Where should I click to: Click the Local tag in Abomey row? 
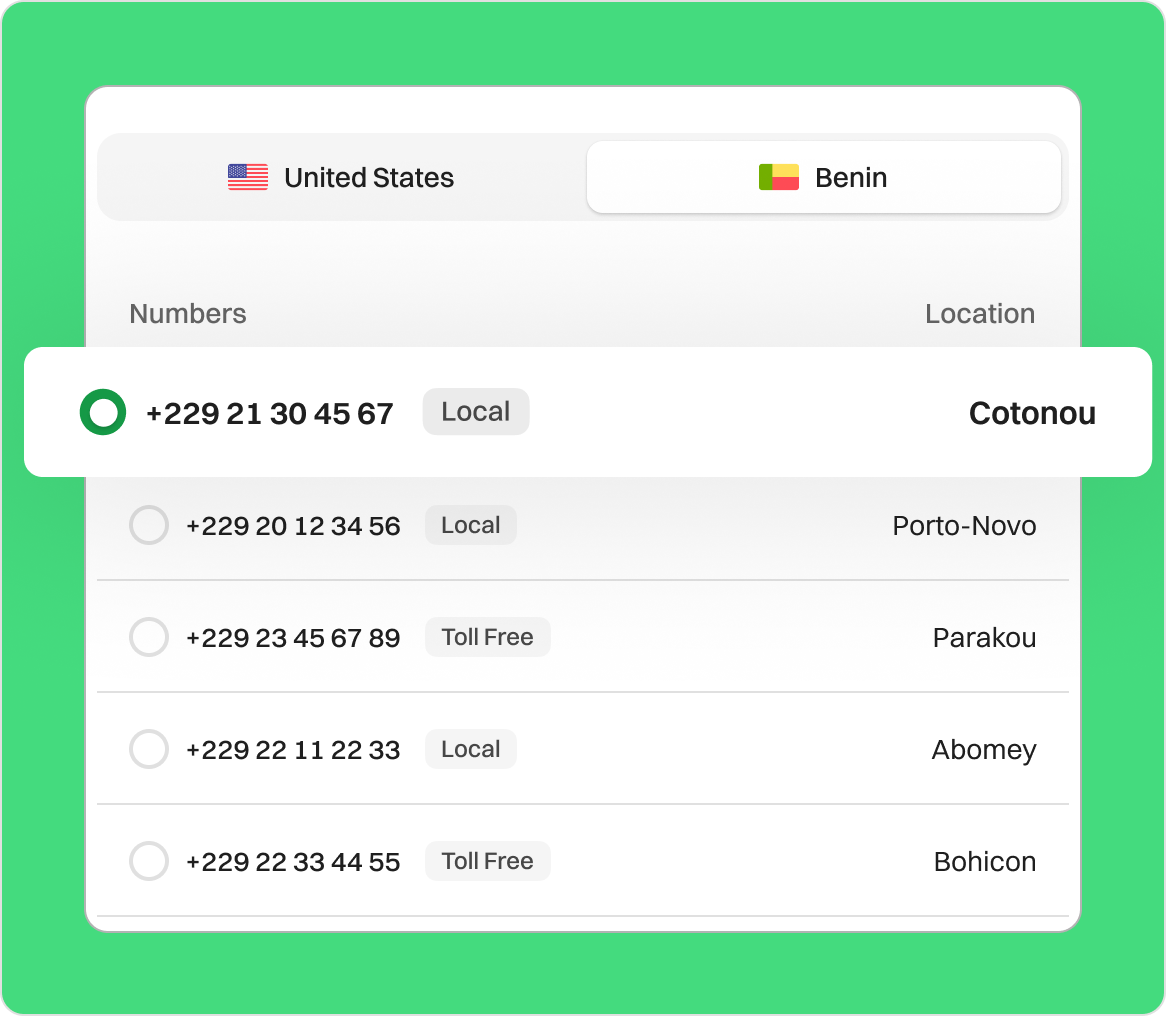point(470,750)
